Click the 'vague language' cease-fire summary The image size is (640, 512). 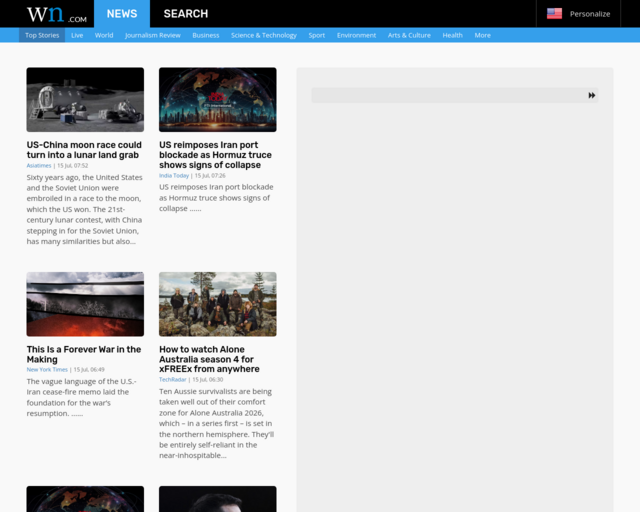pyautogui.click(x=82, y=397)
